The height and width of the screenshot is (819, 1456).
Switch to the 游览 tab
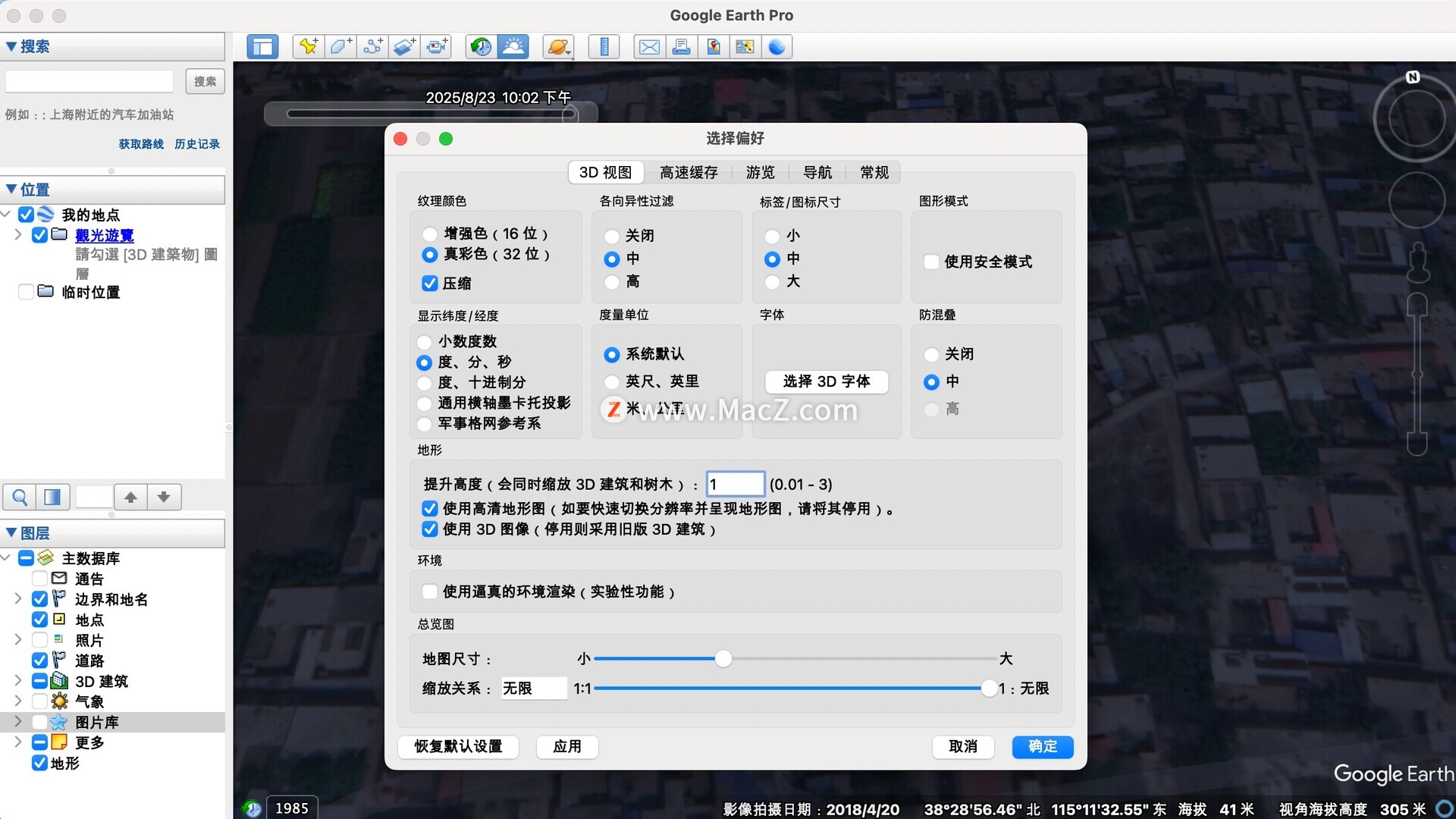tap(761, 173)
